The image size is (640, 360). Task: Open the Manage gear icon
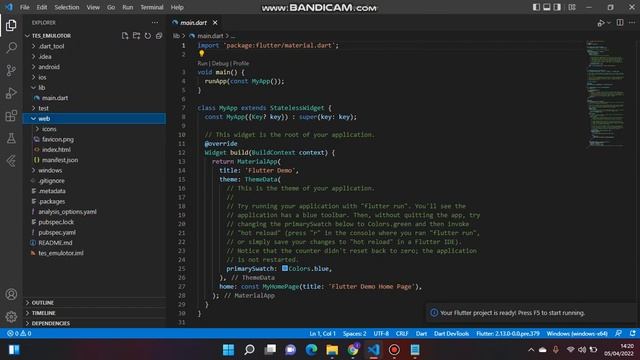coord(11,316)
